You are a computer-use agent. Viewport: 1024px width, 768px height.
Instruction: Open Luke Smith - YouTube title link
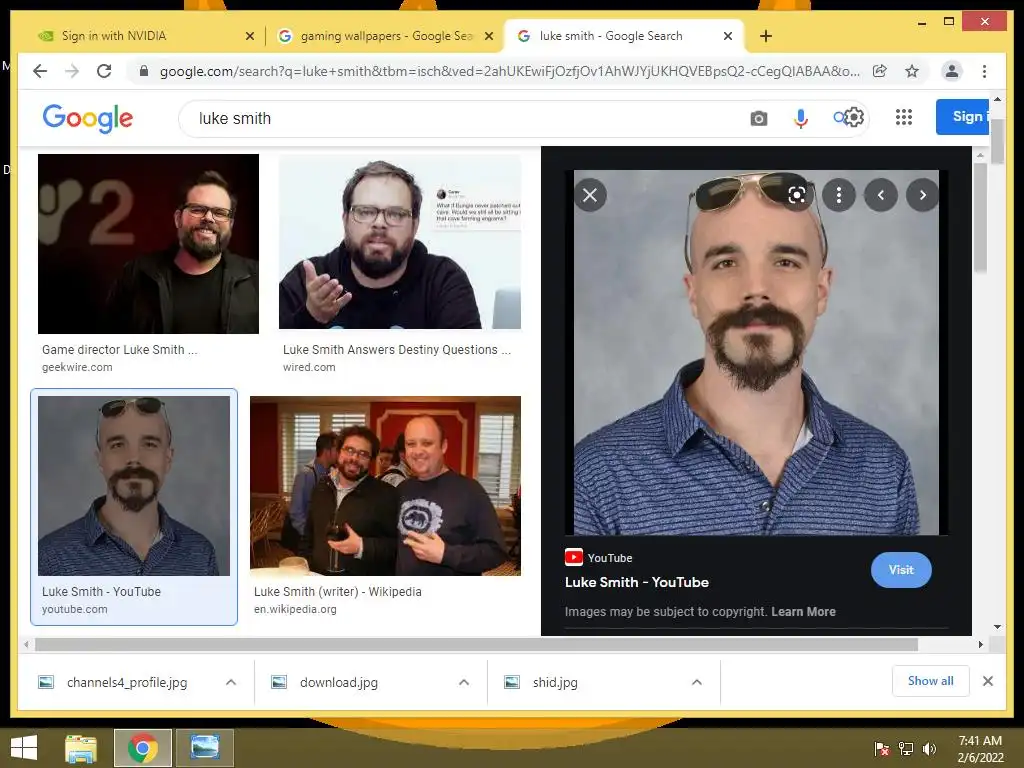click(637, 583)
